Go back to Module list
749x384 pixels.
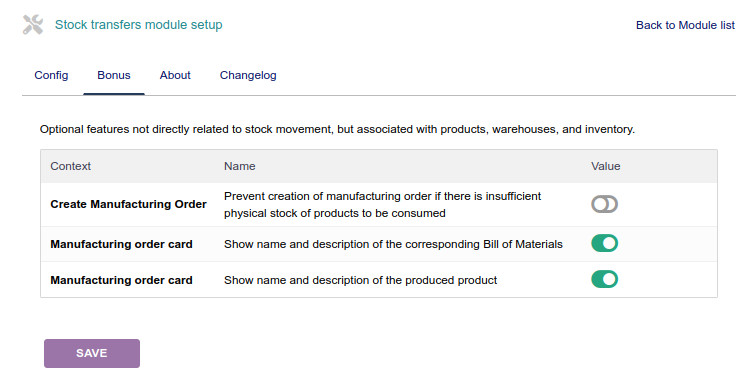pos(685,25)
